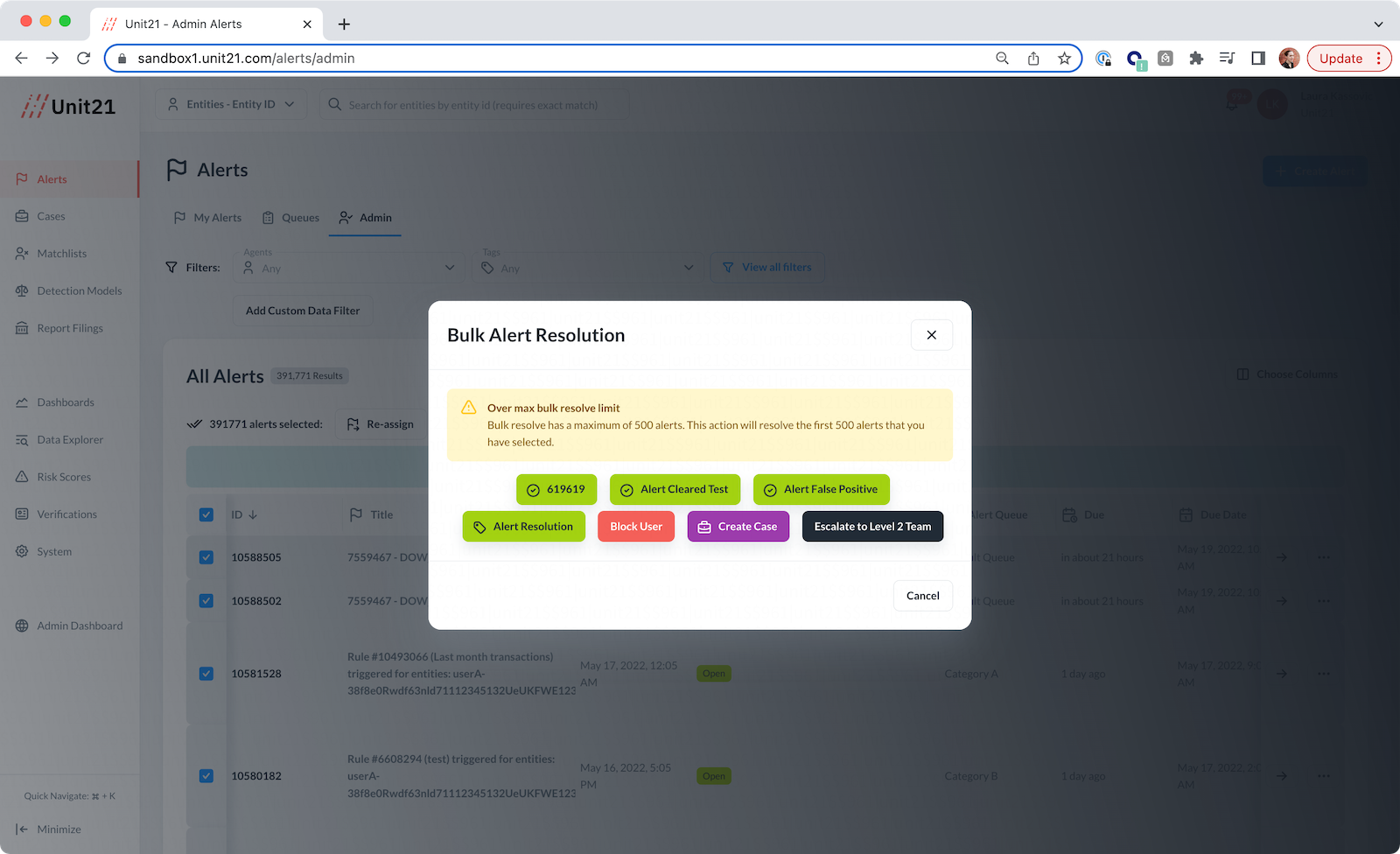1400x854 pixels.
Task: Open more options for alert 10588505
Action: click(1324, 557)
